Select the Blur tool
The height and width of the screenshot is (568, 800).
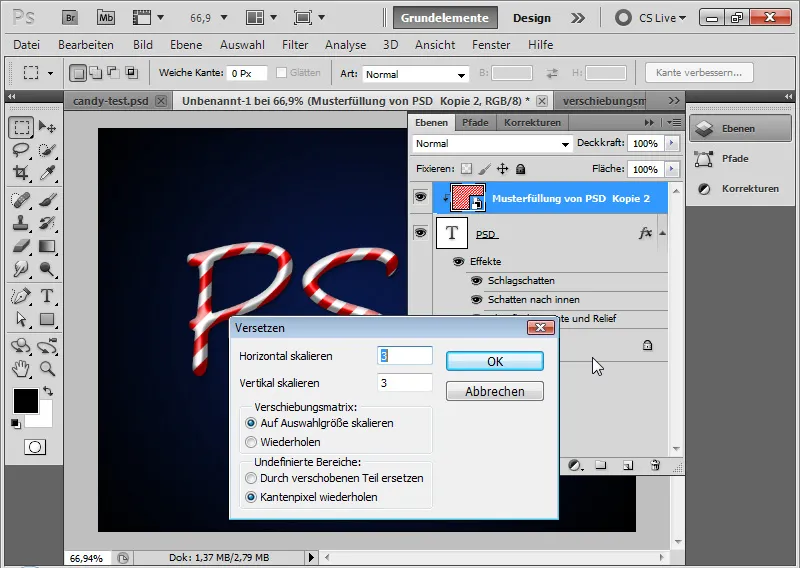(21, 268)
